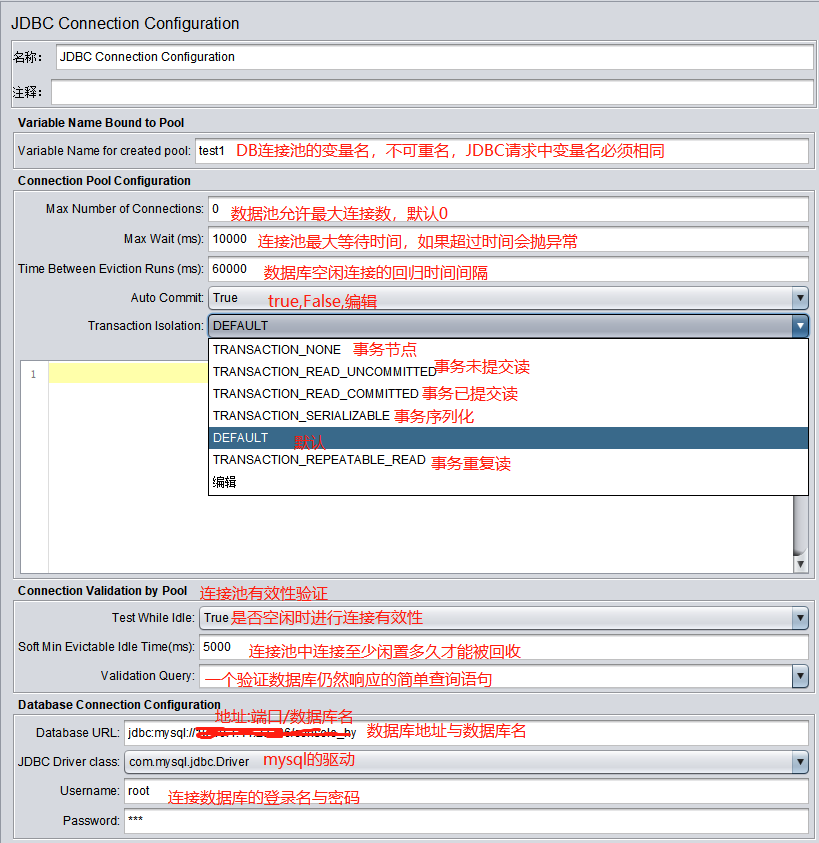Click the Database URL input field
Screen dimensions: 819x843
click(x=466, y=733)
